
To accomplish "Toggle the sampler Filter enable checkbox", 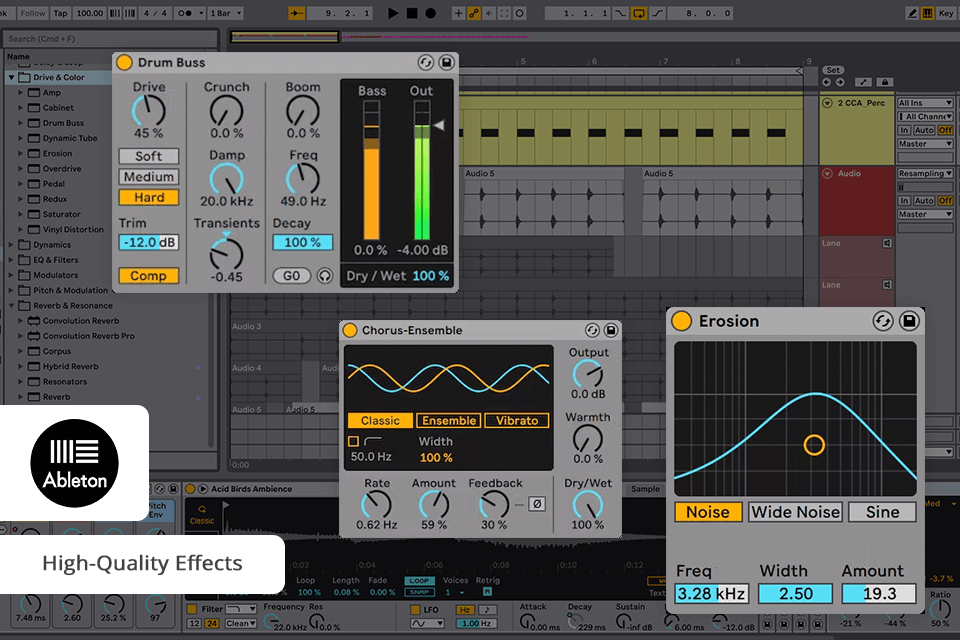I will coord(192,609).
